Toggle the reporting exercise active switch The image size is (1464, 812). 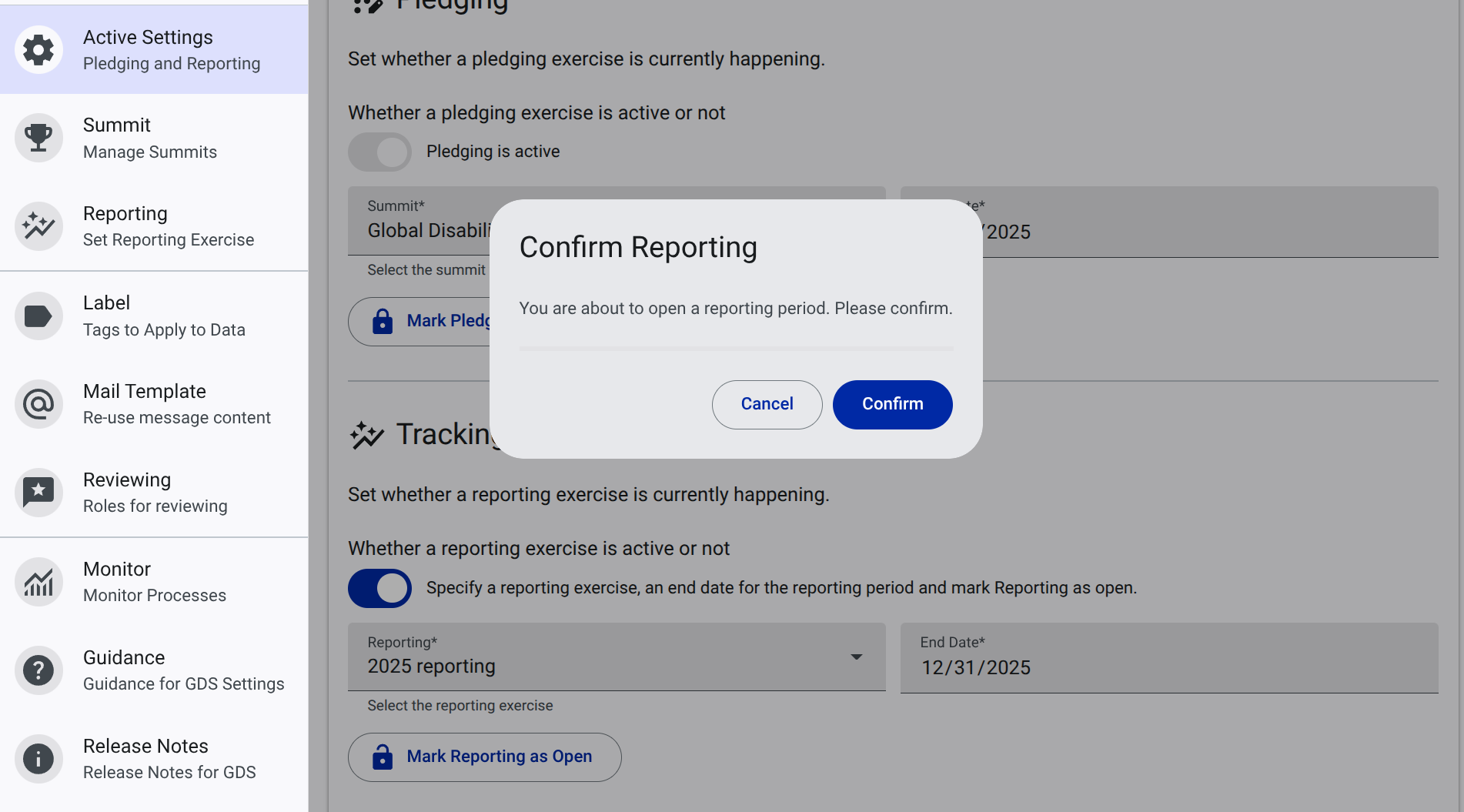click(x=380, y=588)
